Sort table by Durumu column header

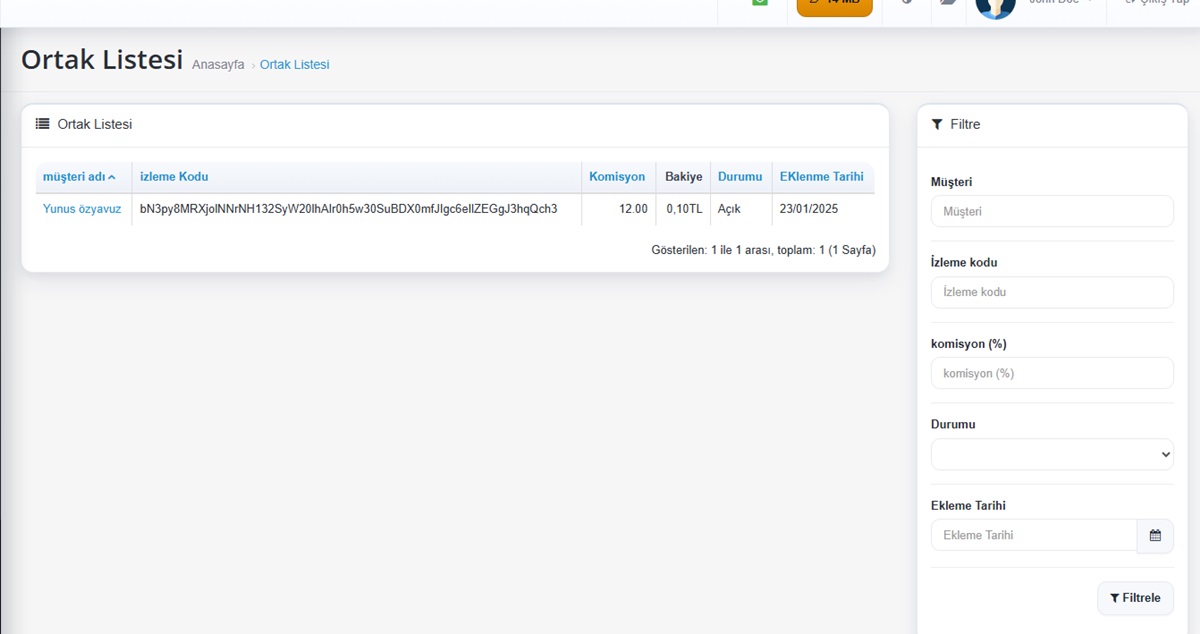(740, 177)
